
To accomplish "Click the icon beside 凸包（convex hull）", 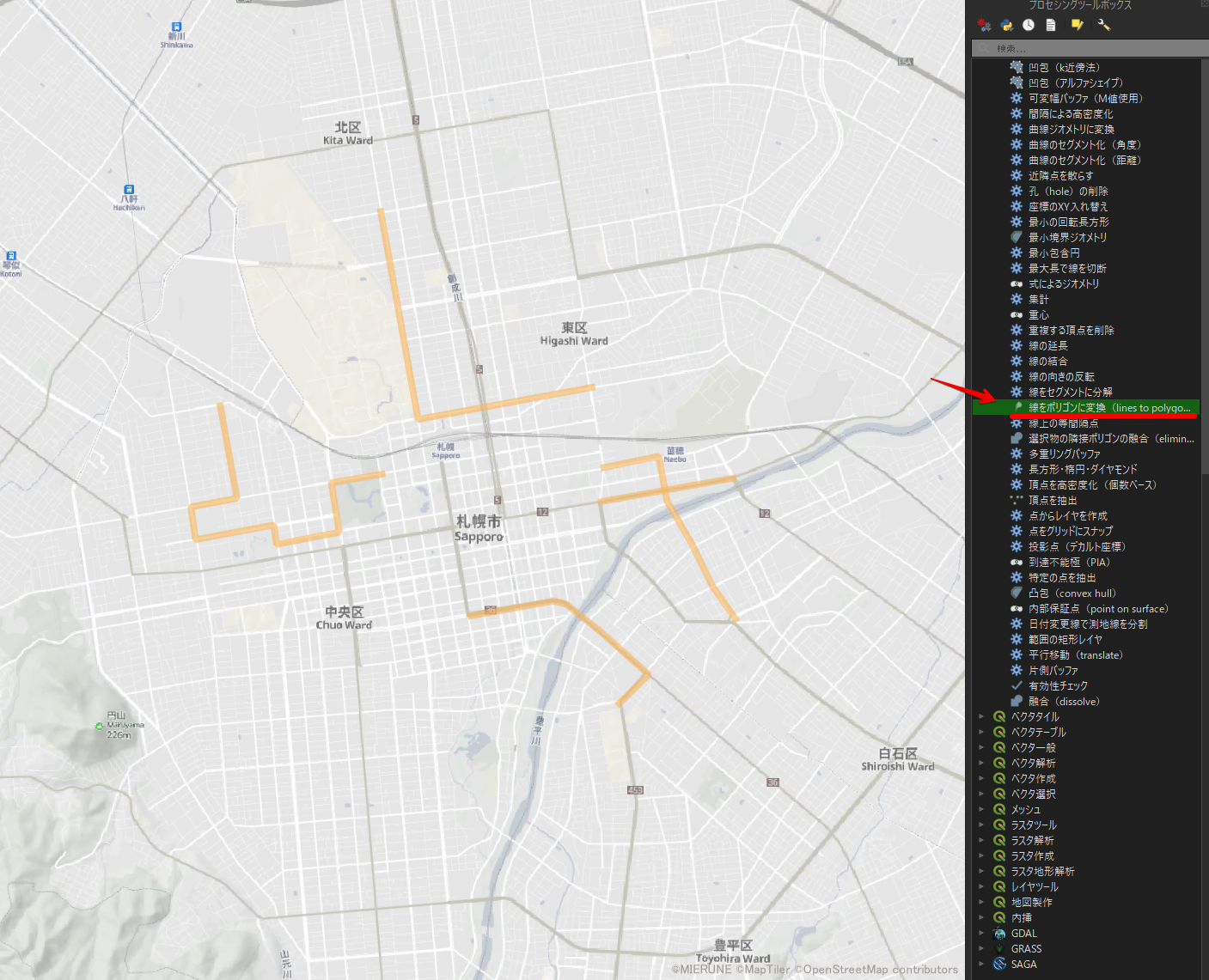I will tap(1017, 593).
